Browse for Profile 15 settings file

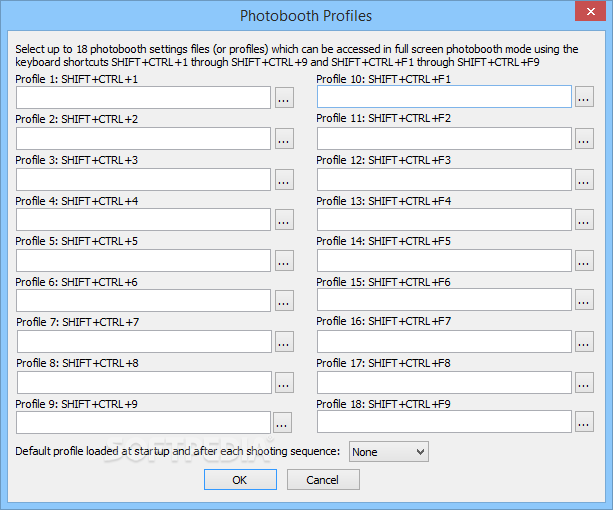point(584,300)
